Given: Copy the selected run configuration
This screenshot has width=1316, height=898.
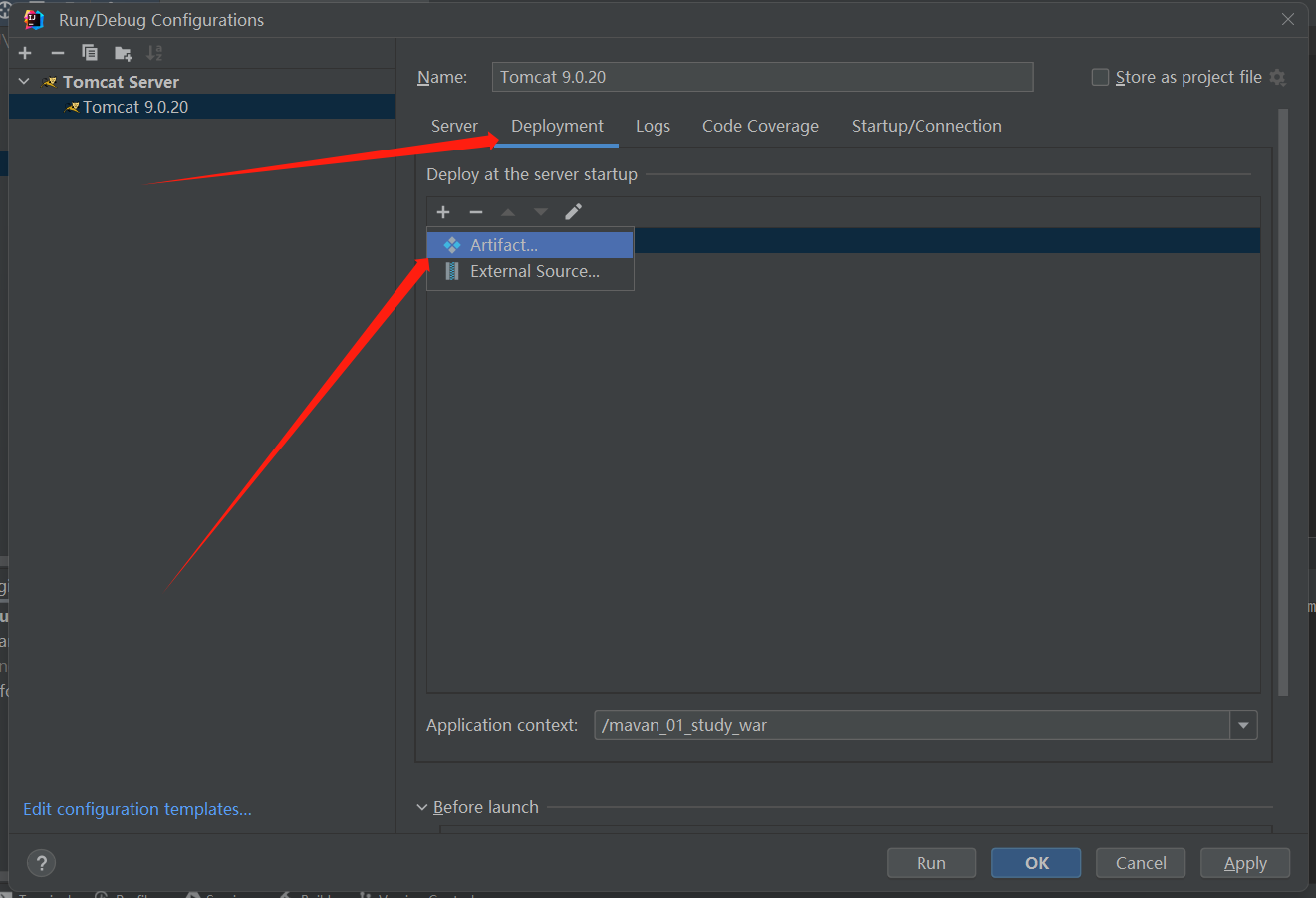Looking at the screenshot, I should point(90,53).
